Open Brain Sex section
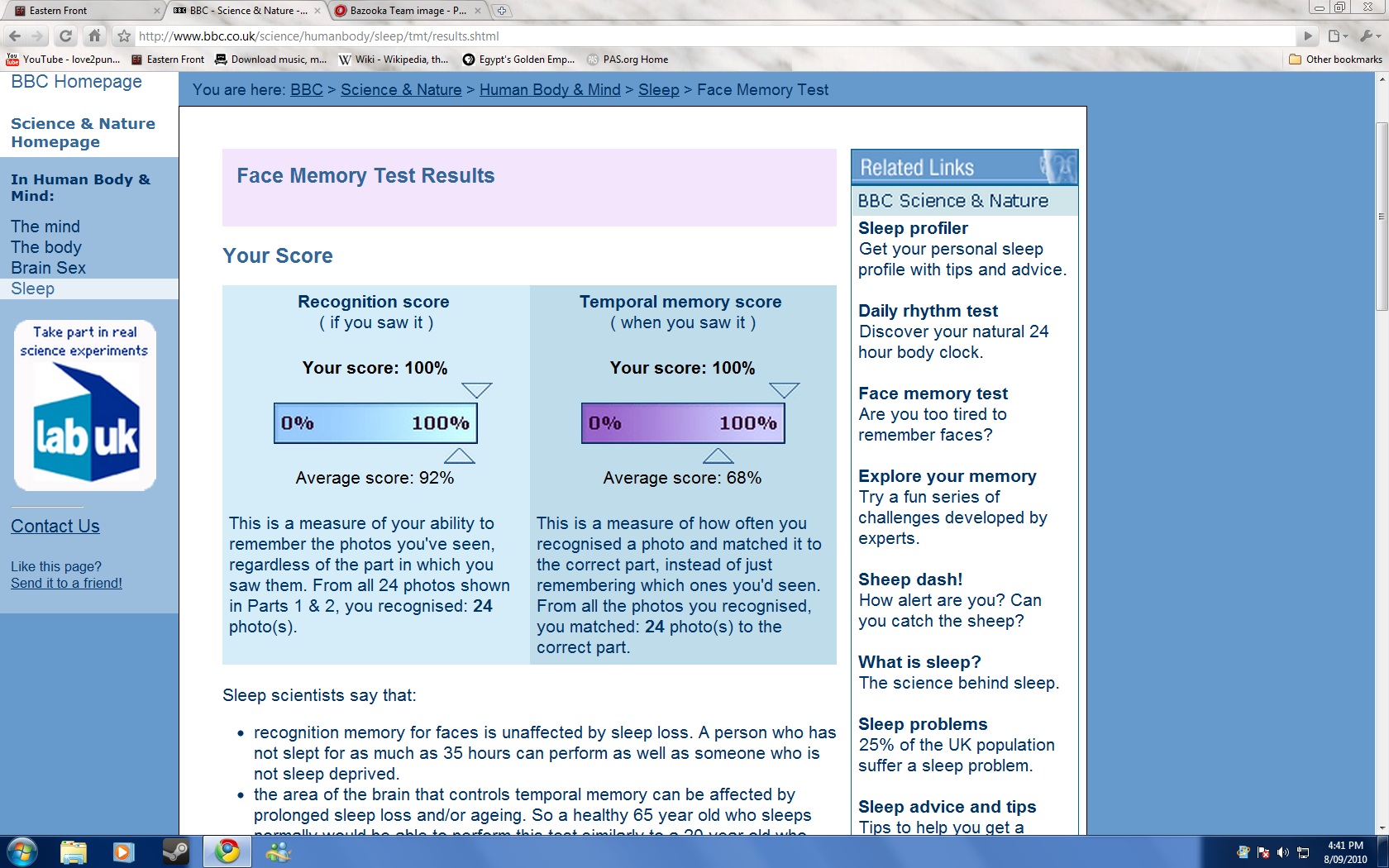 pos(48,268)
